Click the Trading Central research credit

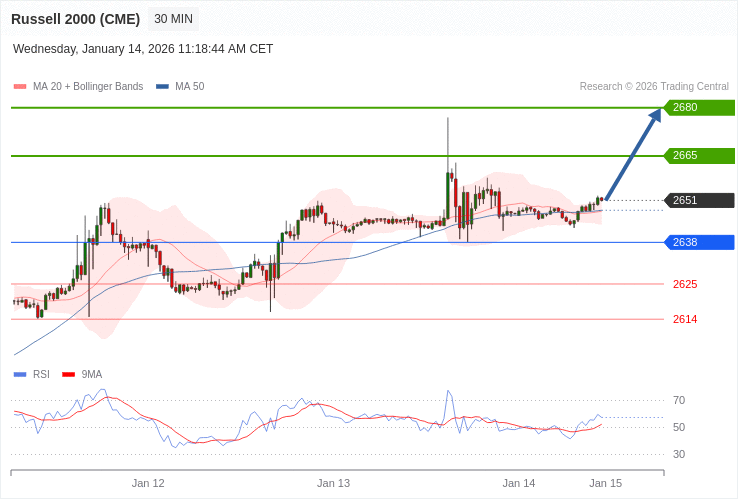(654, 87)
